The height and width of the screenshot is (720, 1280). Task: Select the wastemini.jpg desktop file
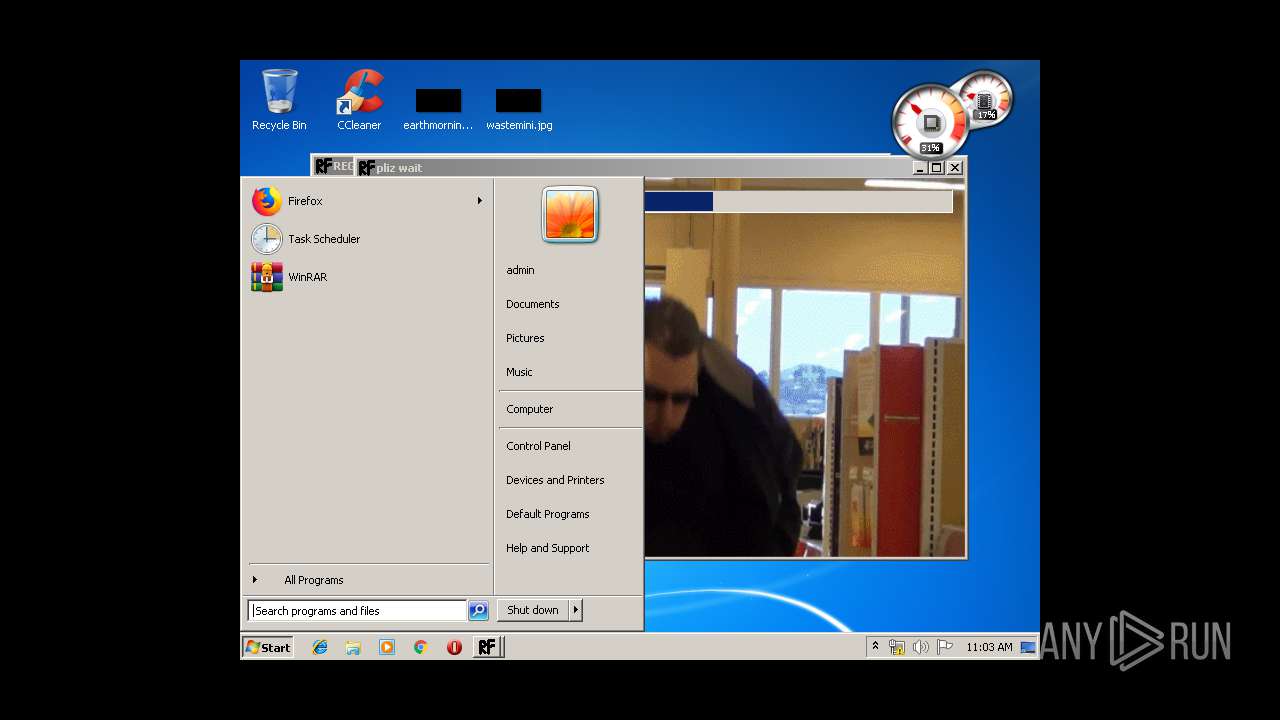pos(519,110)
